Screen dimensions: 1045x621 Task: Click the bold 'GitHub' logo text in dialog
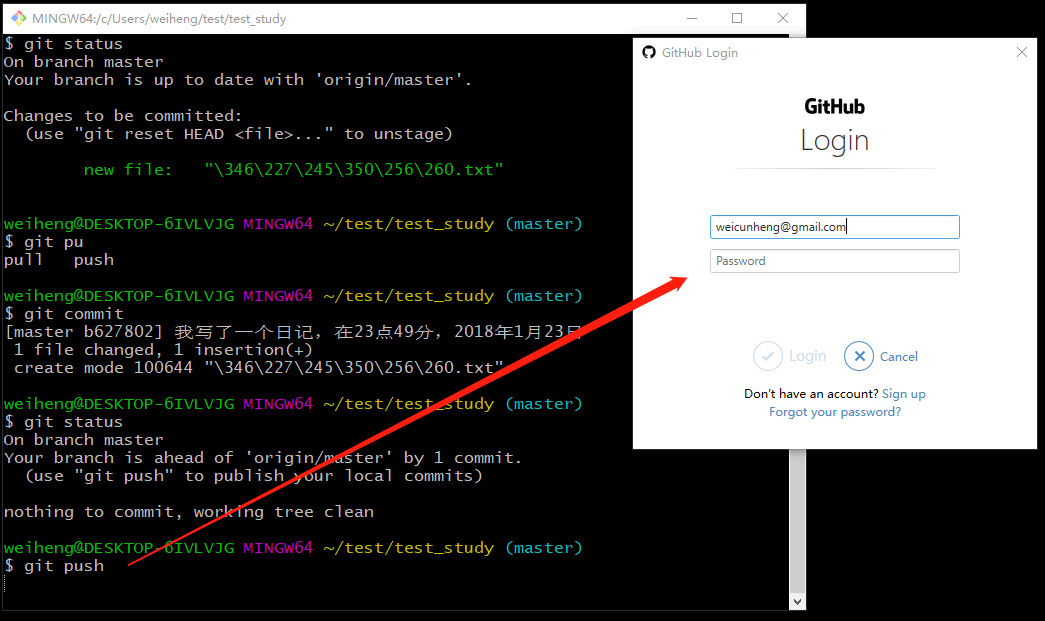[834, 107]
